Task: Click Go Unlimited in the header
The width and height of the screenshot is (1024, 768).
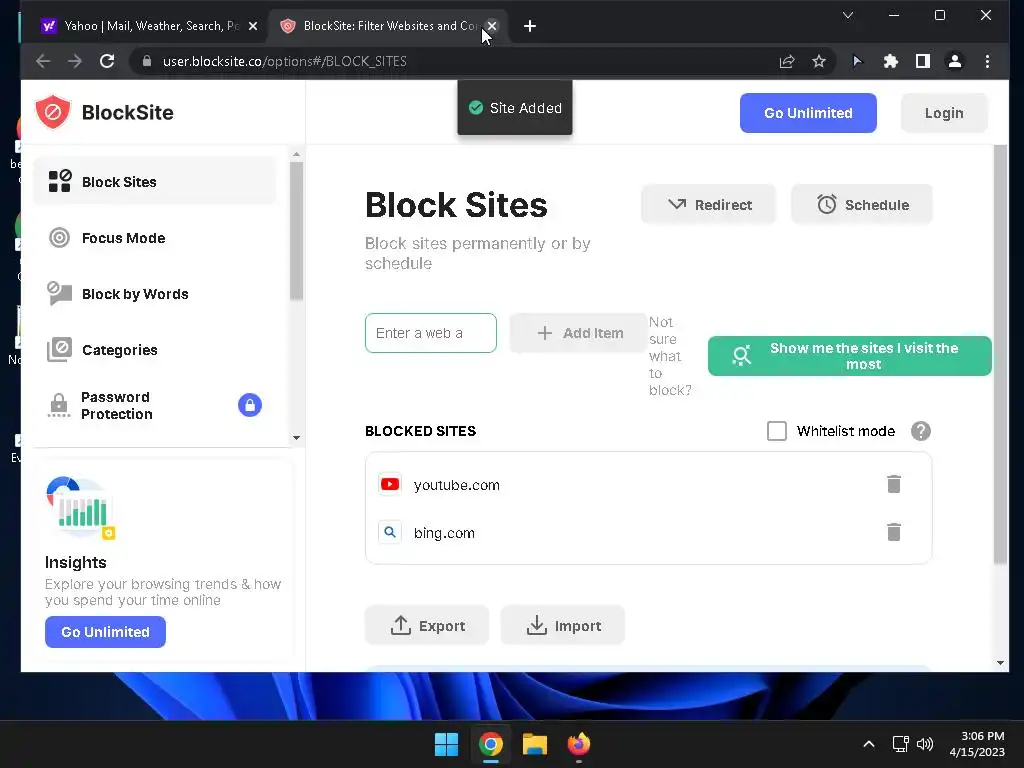Action: click(808, 113)
